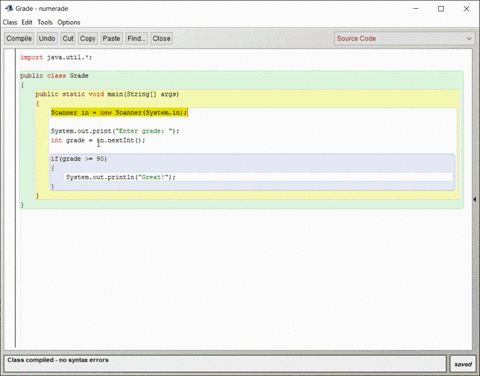This screenshot has width=480, height=376.
Task: Click the Compile button
Action: point(19,38)
